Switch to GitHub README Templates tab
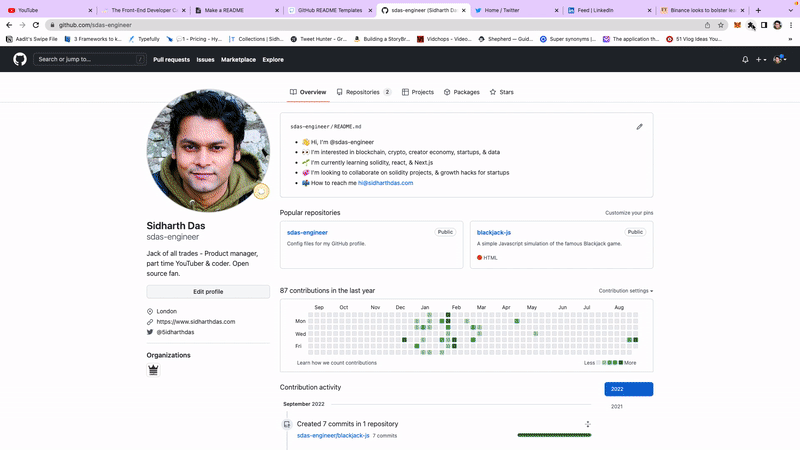 (330, 10)
